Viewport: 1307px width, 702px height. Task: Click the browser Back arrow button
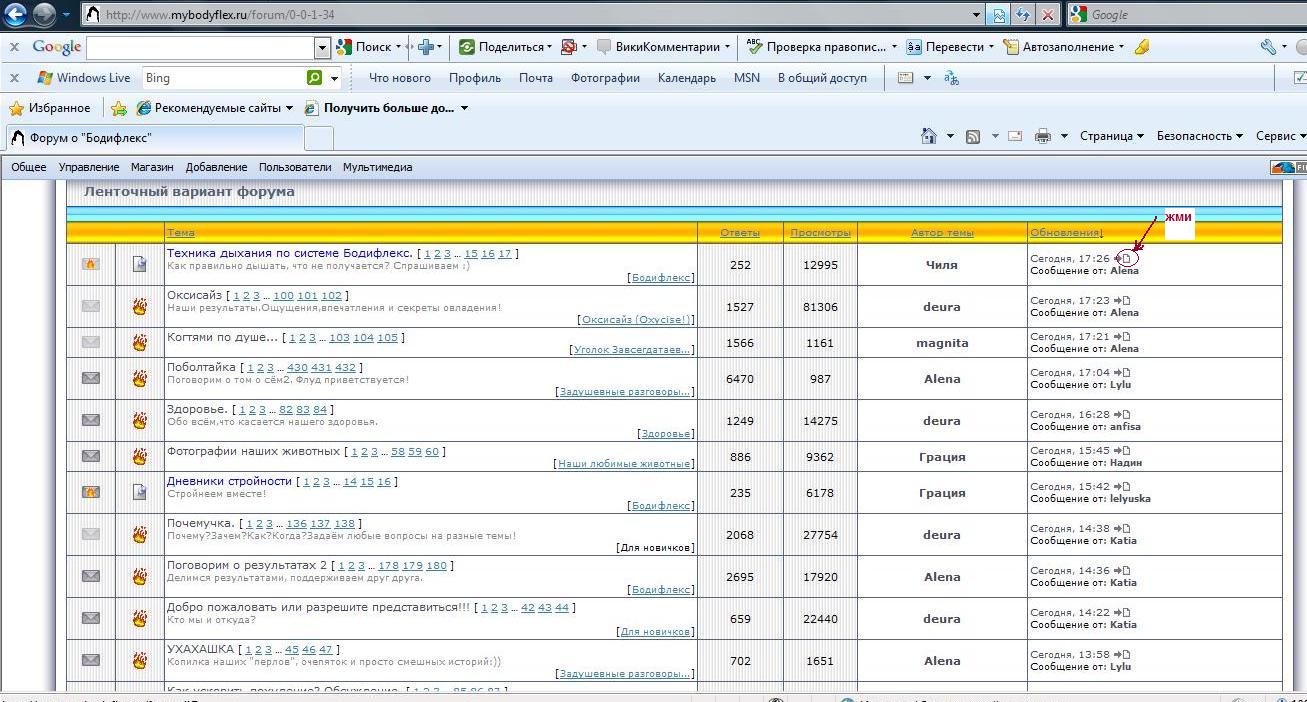click(x=17, y=14)
